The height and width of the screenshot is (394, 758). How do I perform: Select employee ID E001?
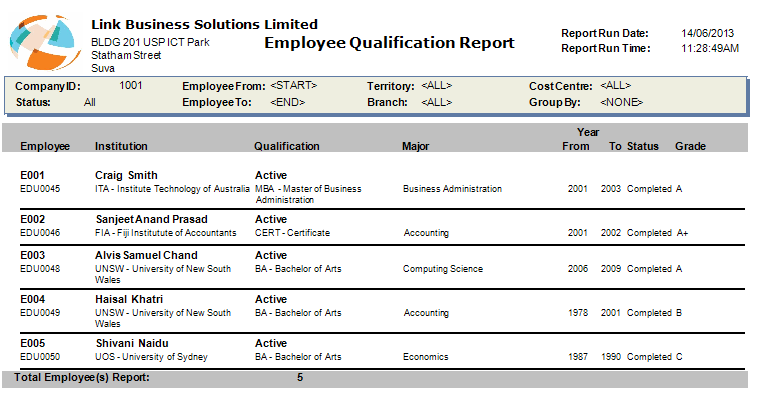click(32, 175)
